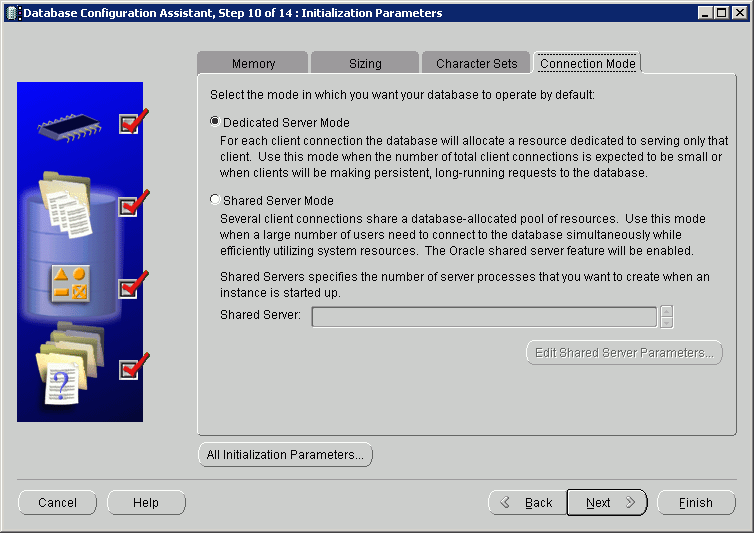
Task: Click the memory chip icon
Action: [x=70, y=127]
